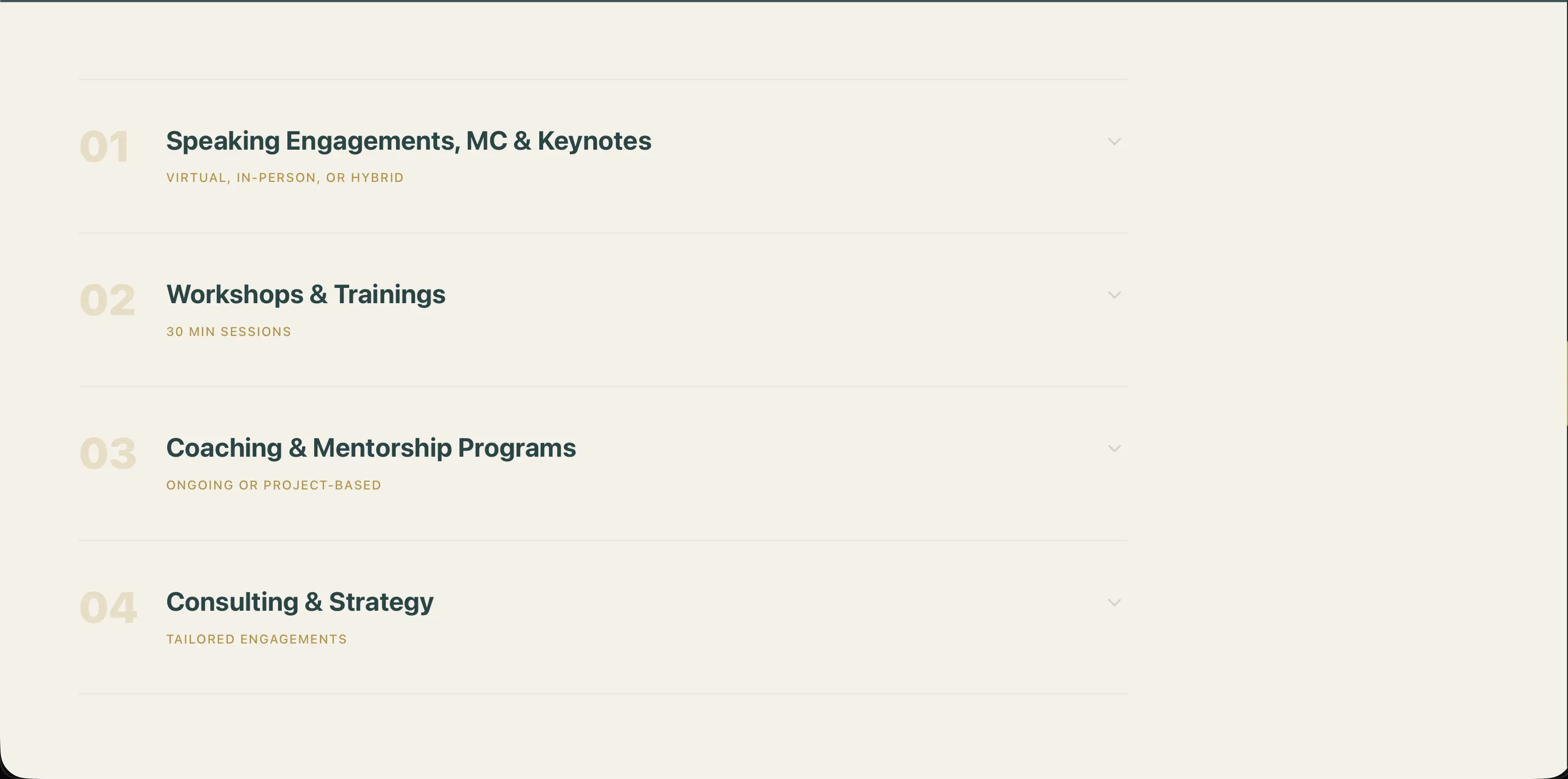Click 'Mentorship Programs' in the third heading
The width and height of the screenshot is (1568, 779).
click(444, 448)
